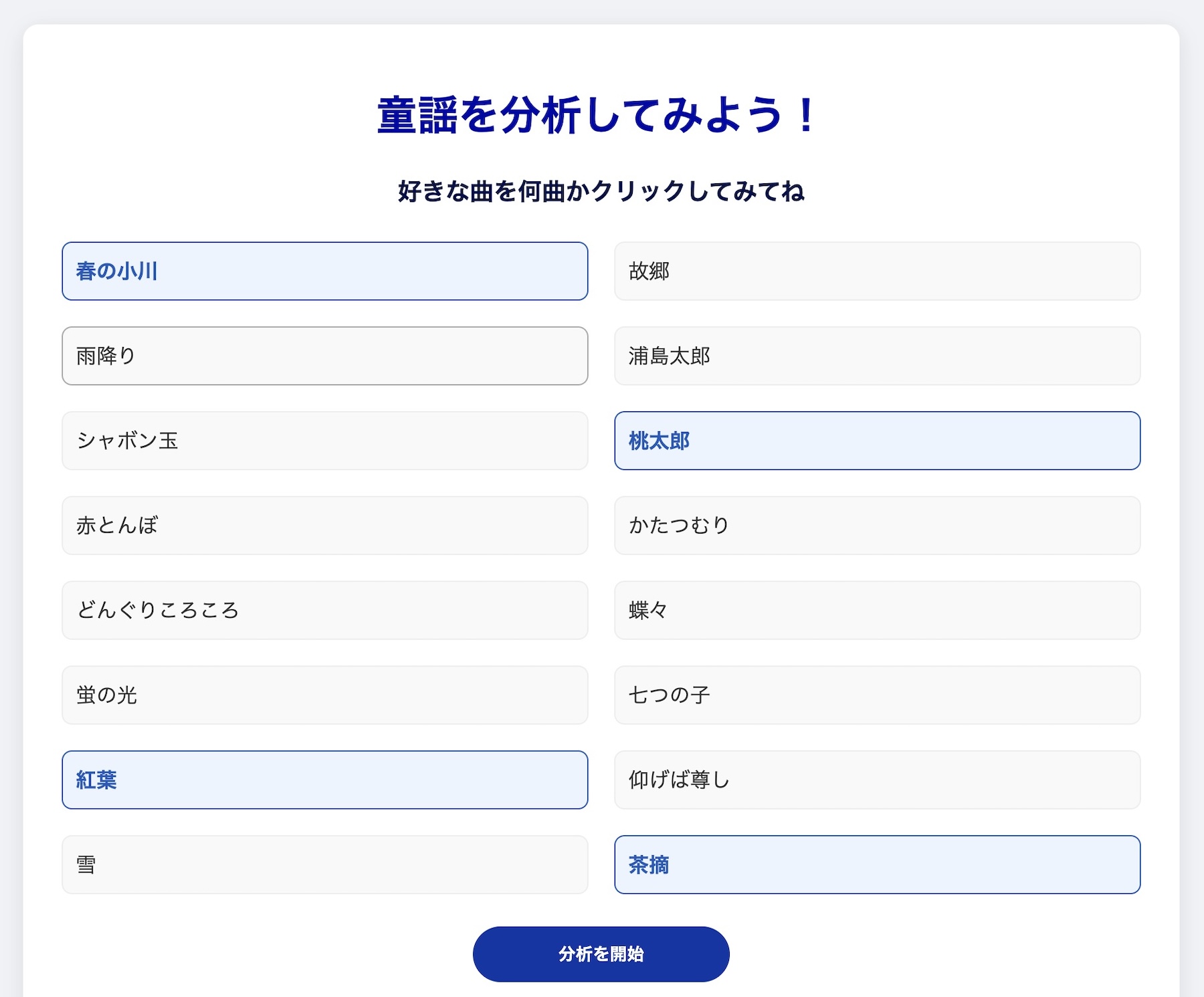Click the 好きな曲を何曲かクリックしてみてね instruction text
Viewport: 1204px width, 997px height.
[x=601, y=191]
